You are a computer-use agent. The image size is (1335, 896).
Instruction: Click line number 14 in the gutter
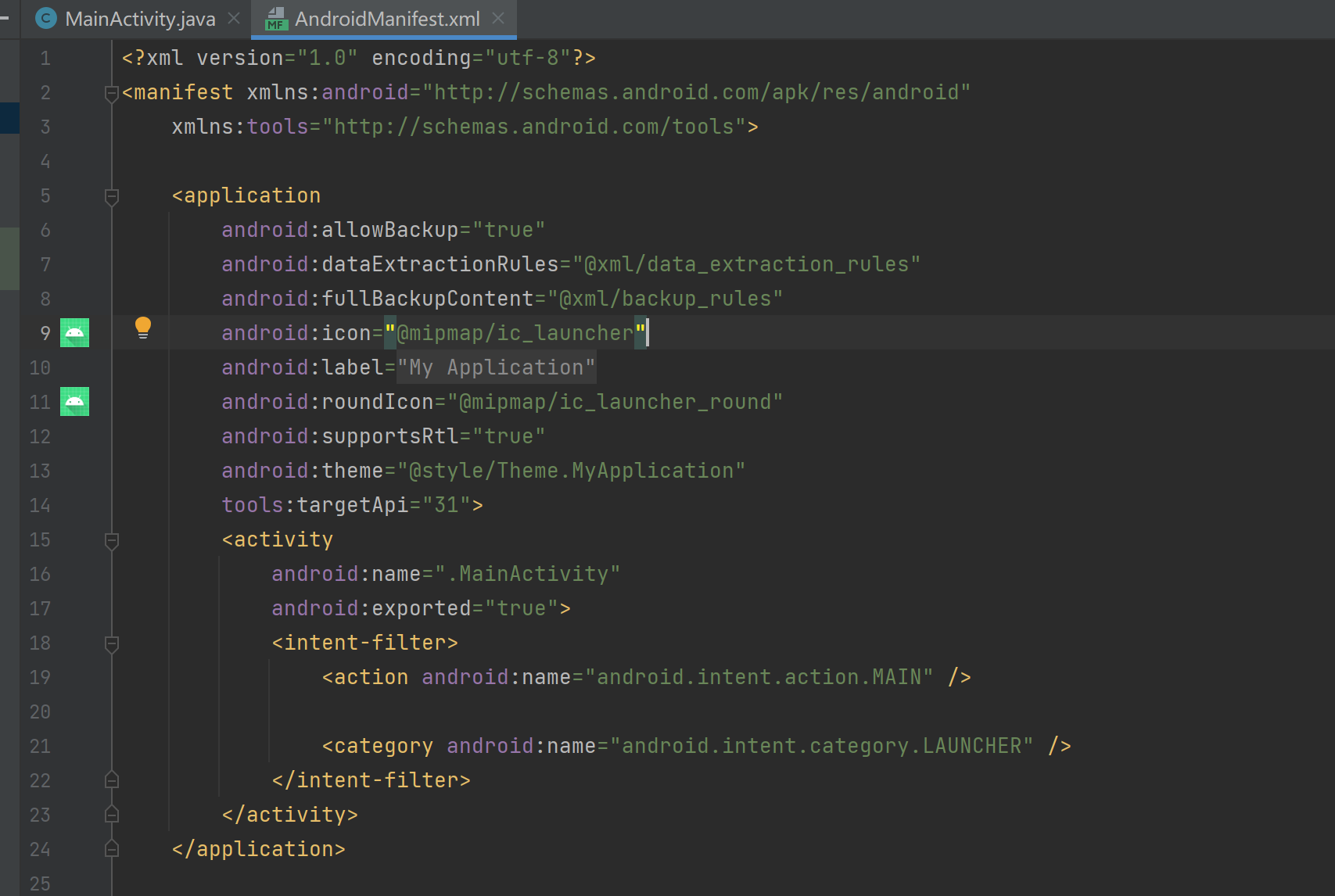[x=40, y=505]
